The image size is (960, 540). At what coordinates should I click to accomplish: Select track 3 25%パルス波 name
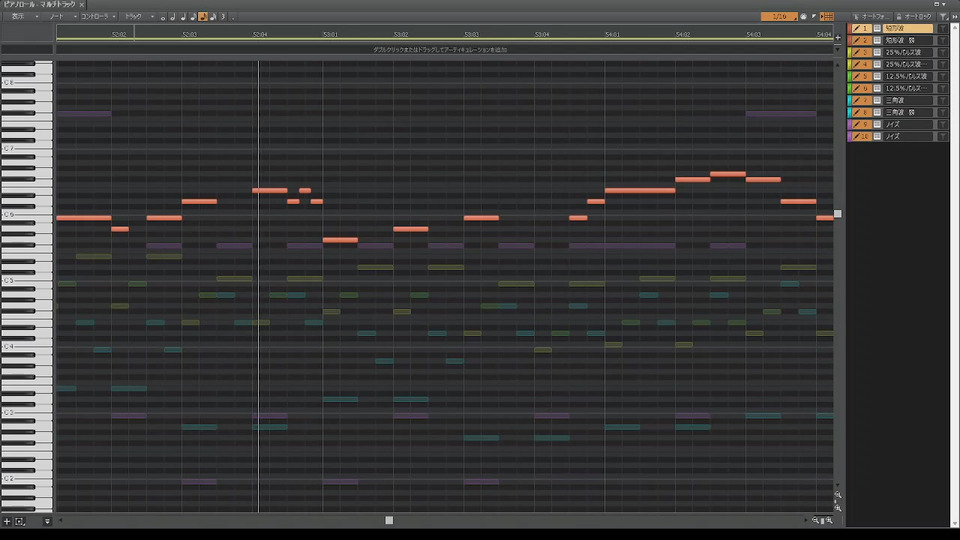coord(907,52)
